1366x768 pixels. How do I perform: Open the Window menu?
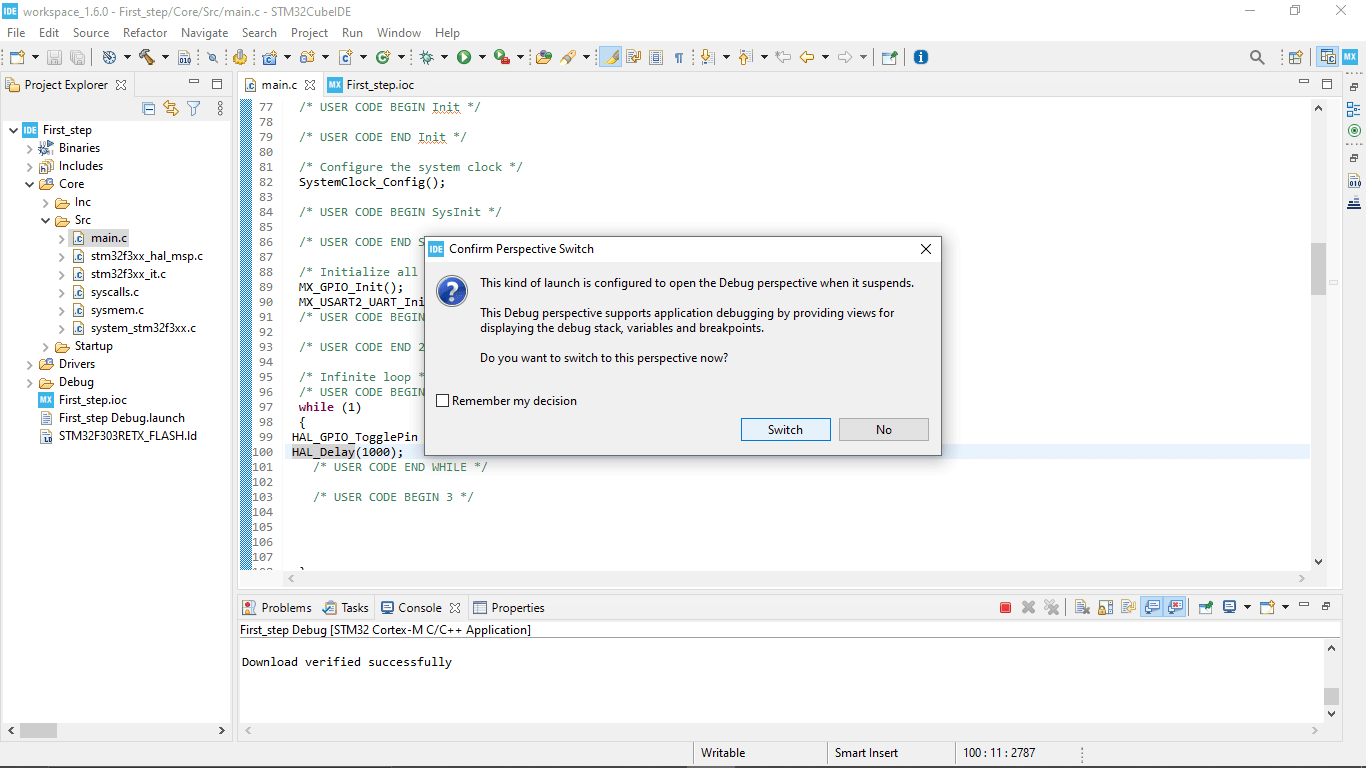tap(398, 33)
